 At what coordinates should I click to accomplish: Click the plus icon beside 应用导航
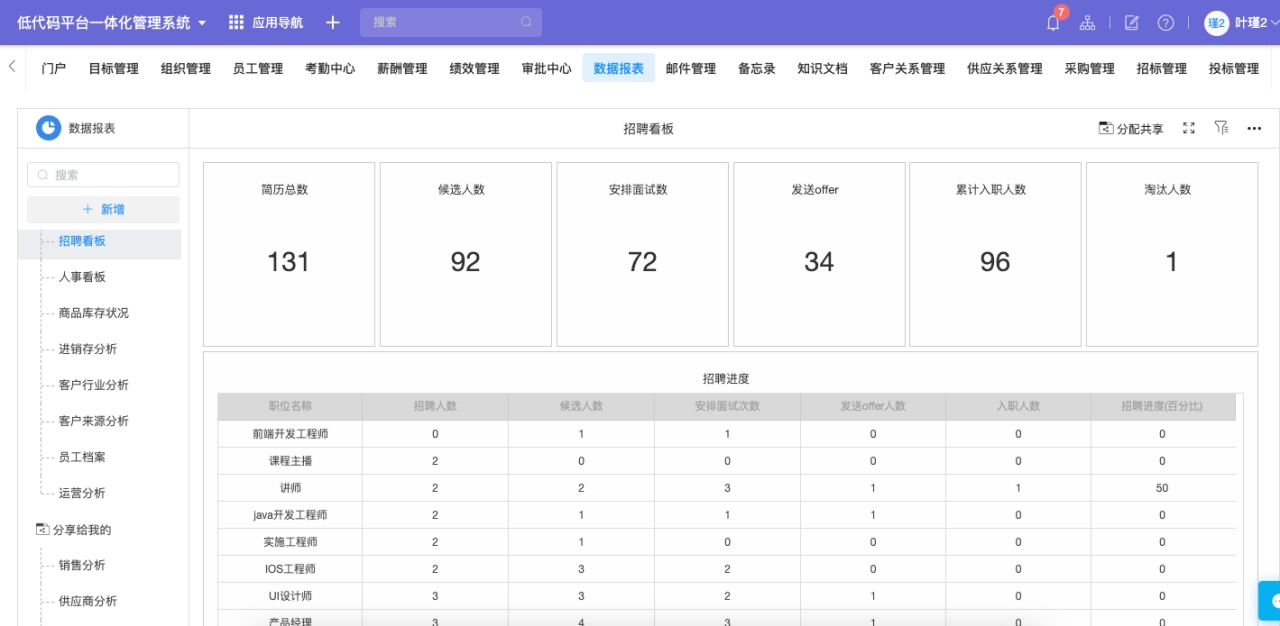point(333,22)
